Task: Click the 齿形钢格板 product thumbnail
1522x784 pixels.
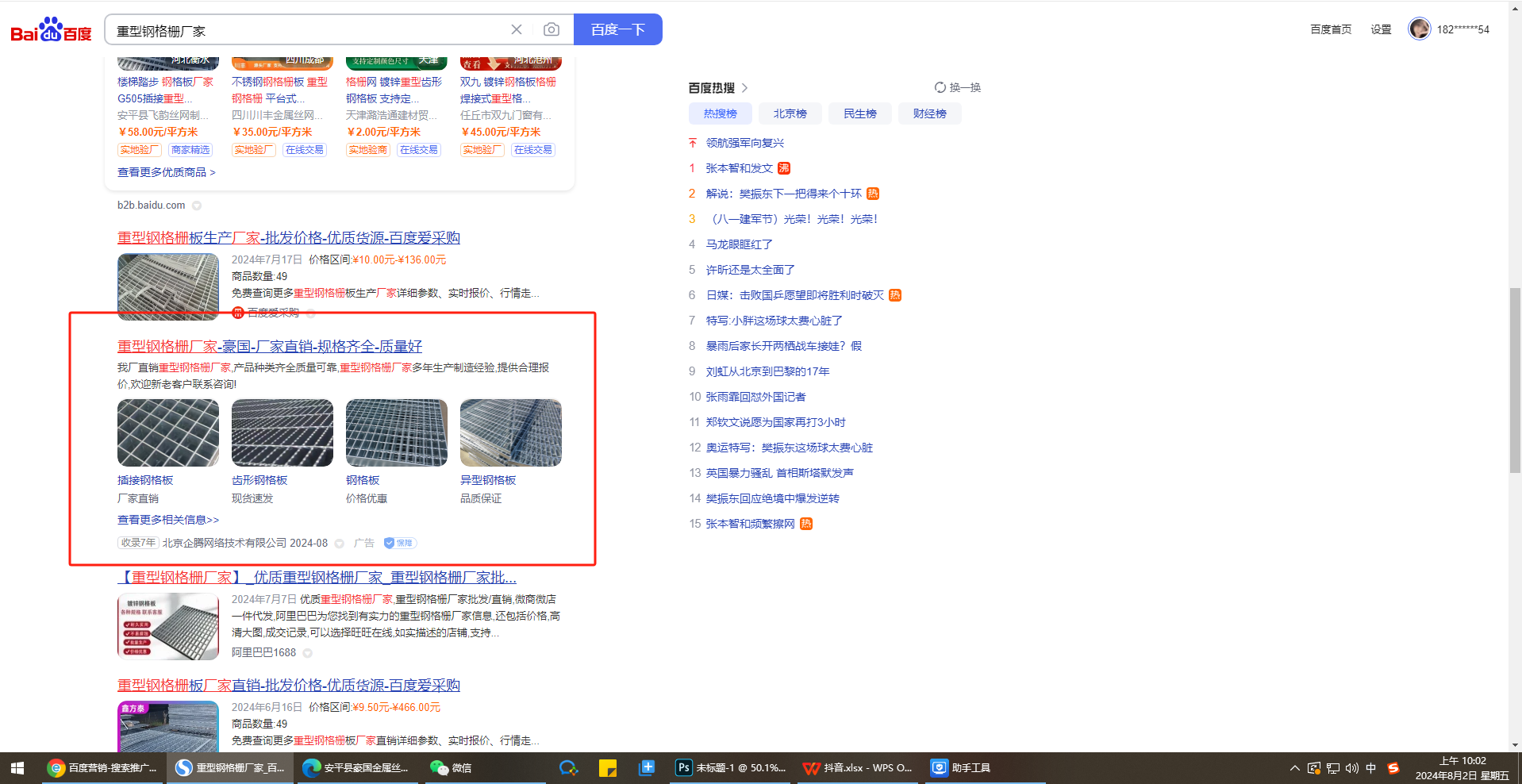Action: click(x=282, y=432)
